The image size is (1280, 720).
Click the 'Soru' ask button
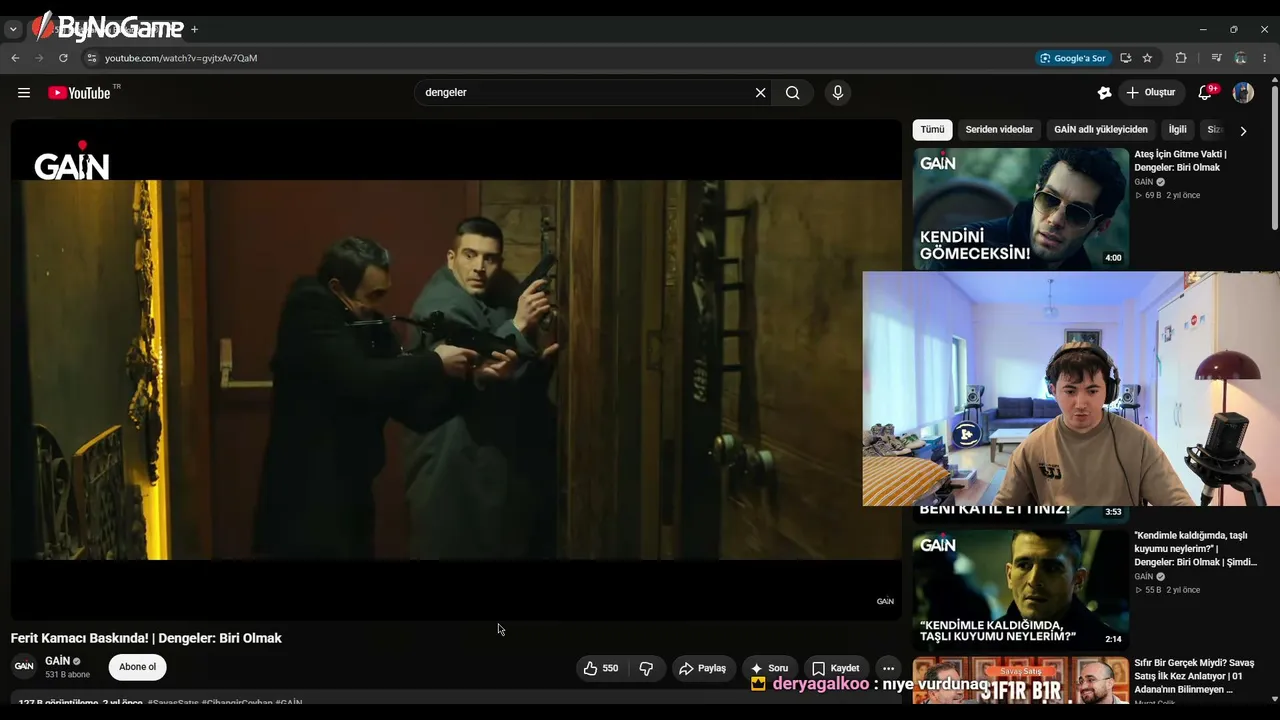point(769,668)
